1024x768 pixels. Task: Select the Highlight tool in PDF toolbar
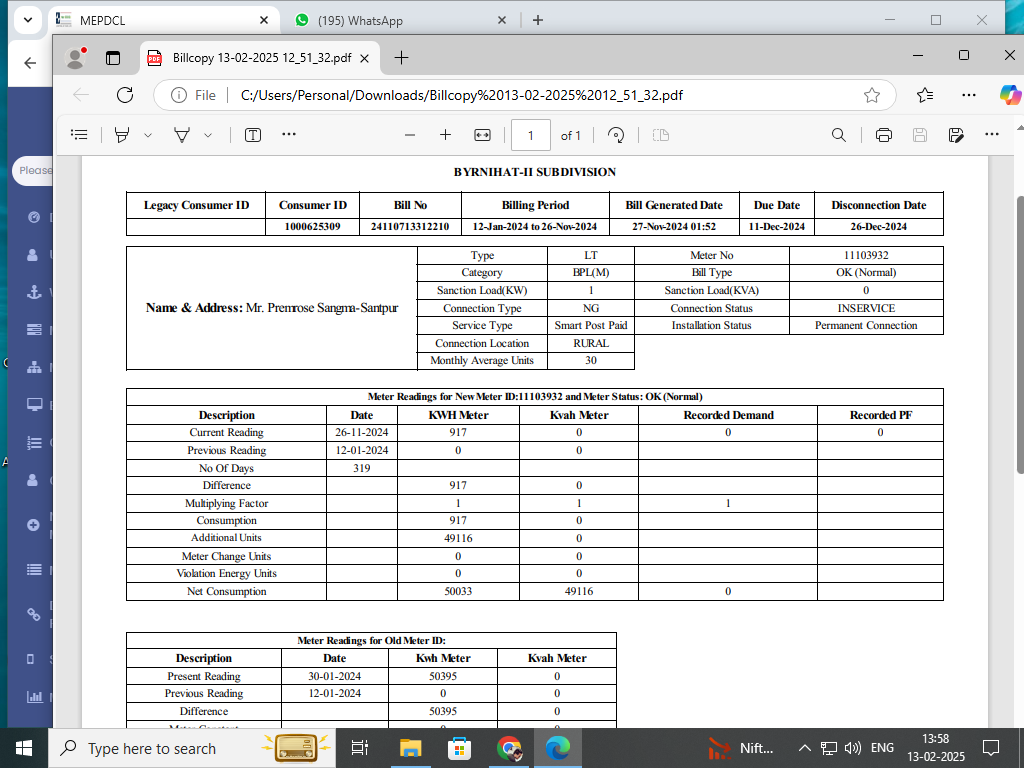click(x=122, y=135)
